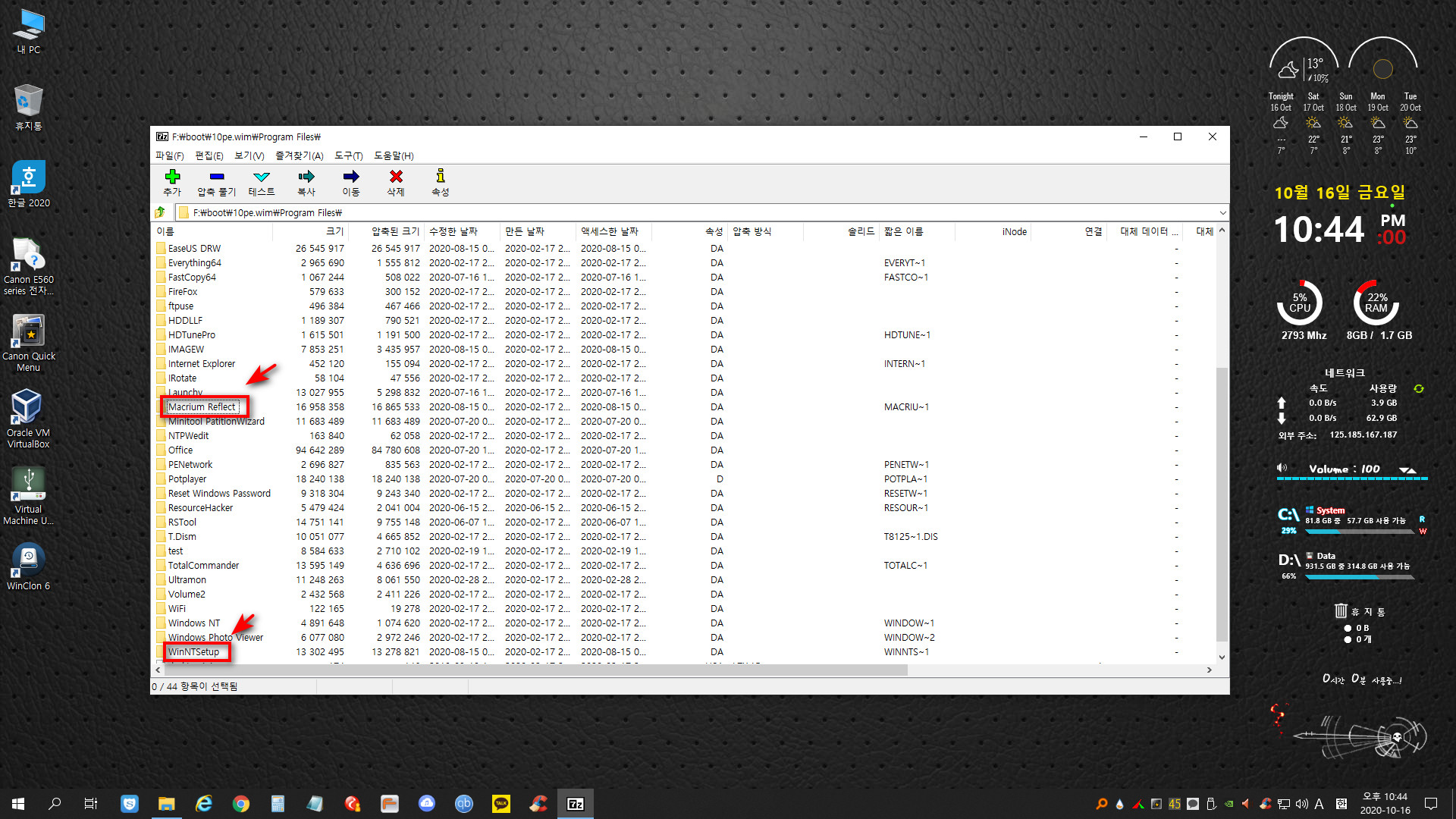The width and height of the screenshot is (1456, 819).
Task: Select the FastCopy64 folder
Action: (192, 278)
